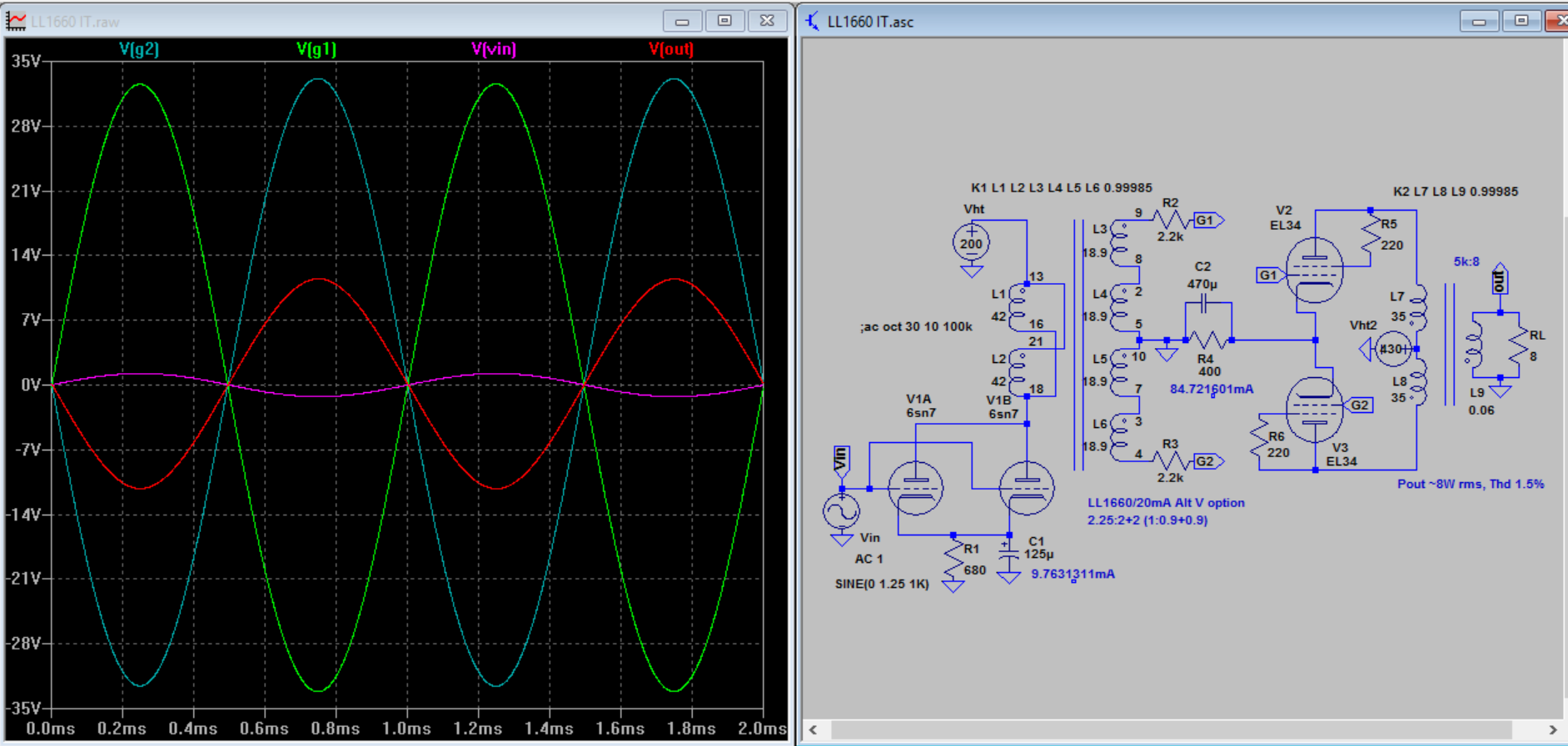1568x746 pixels.
Task: Select inductor L1 winding symbol
Action: [x=1017, y=306]
